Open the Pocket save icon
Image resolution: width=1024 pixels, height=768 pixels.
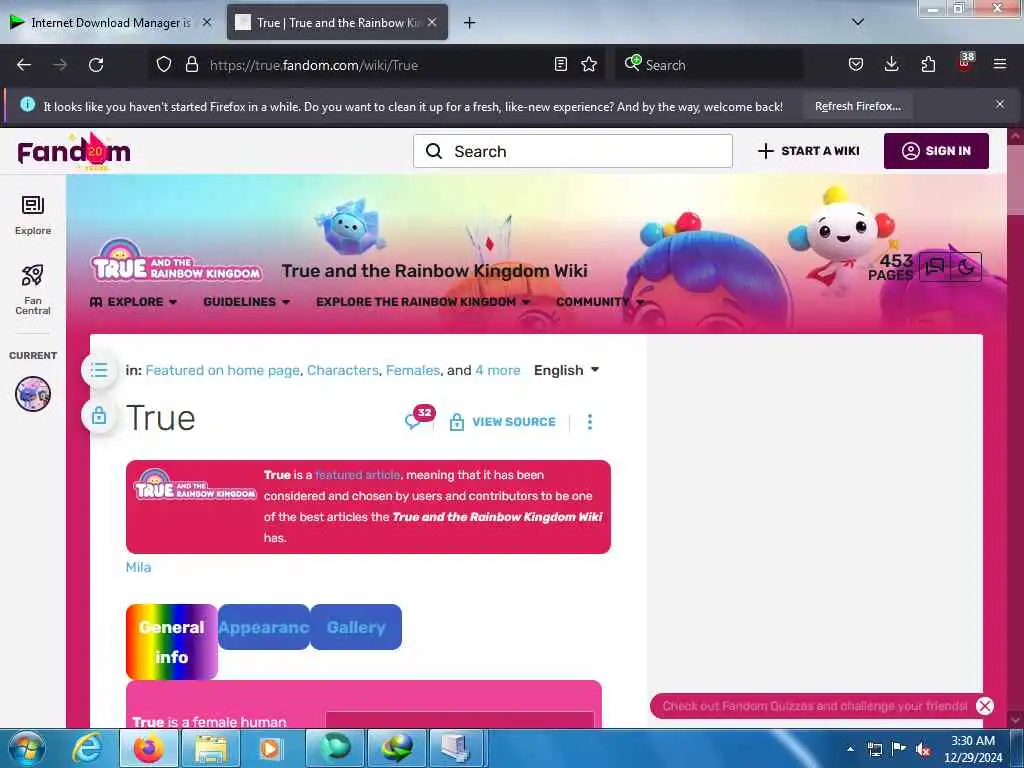tap(856, 65)
